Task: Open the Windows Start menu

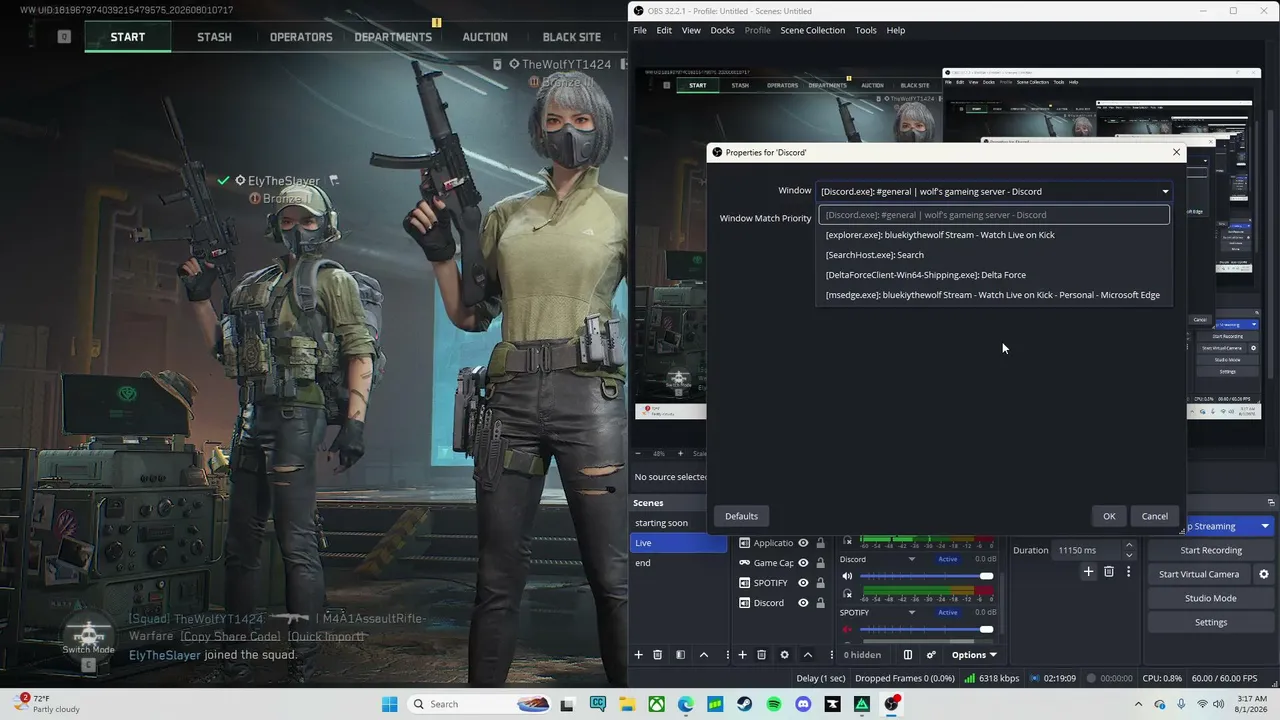Action: click(x=390, y=704)
